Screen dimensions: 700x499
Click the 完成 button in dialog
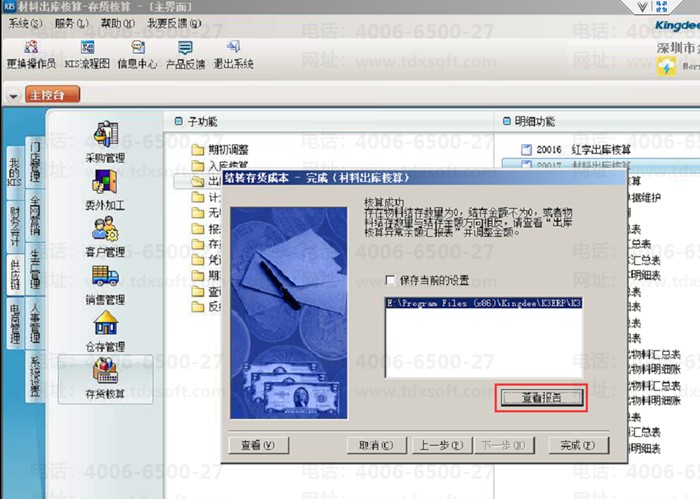(577, 445)
